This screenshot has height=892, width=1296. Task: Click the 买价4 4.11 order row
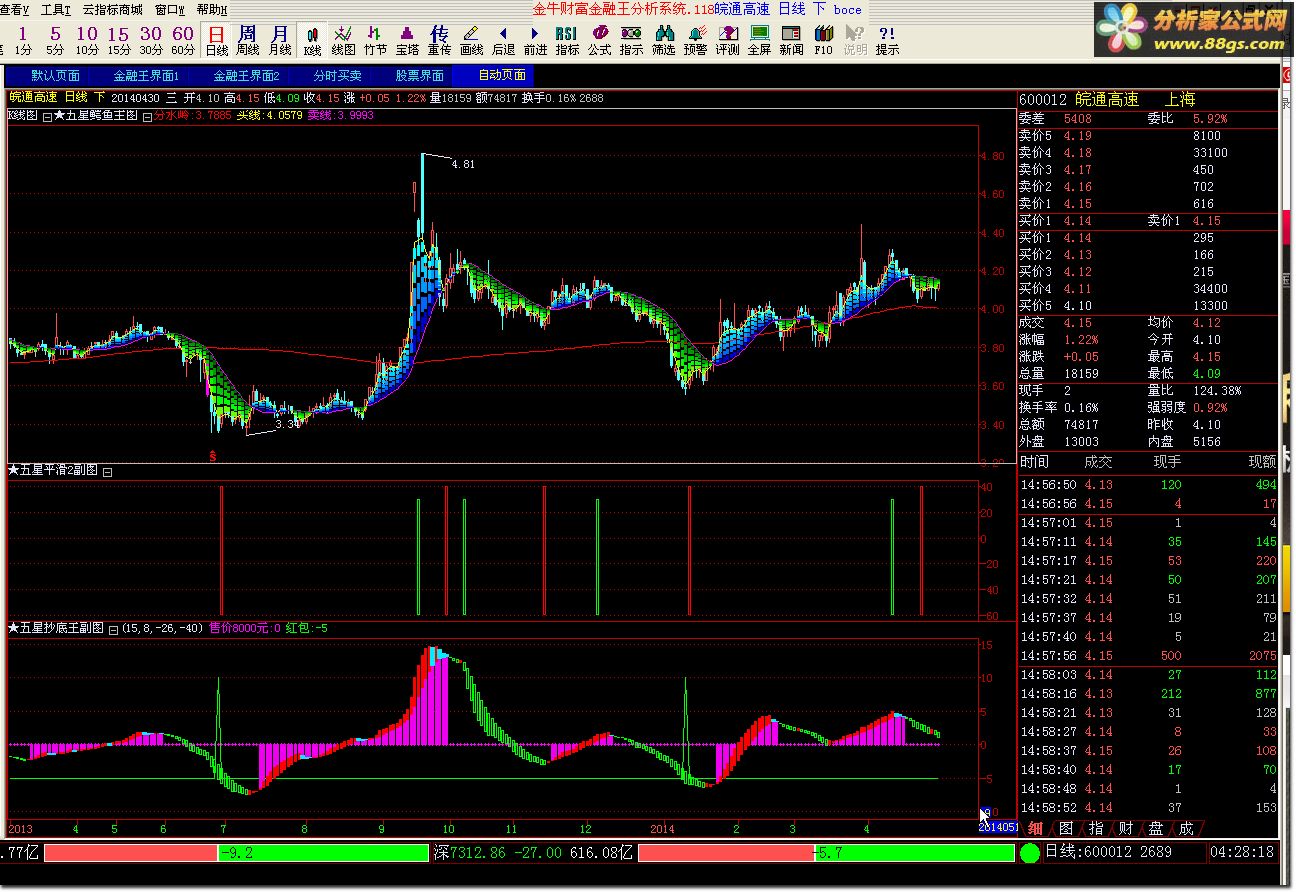click(x=1147, y=289)
